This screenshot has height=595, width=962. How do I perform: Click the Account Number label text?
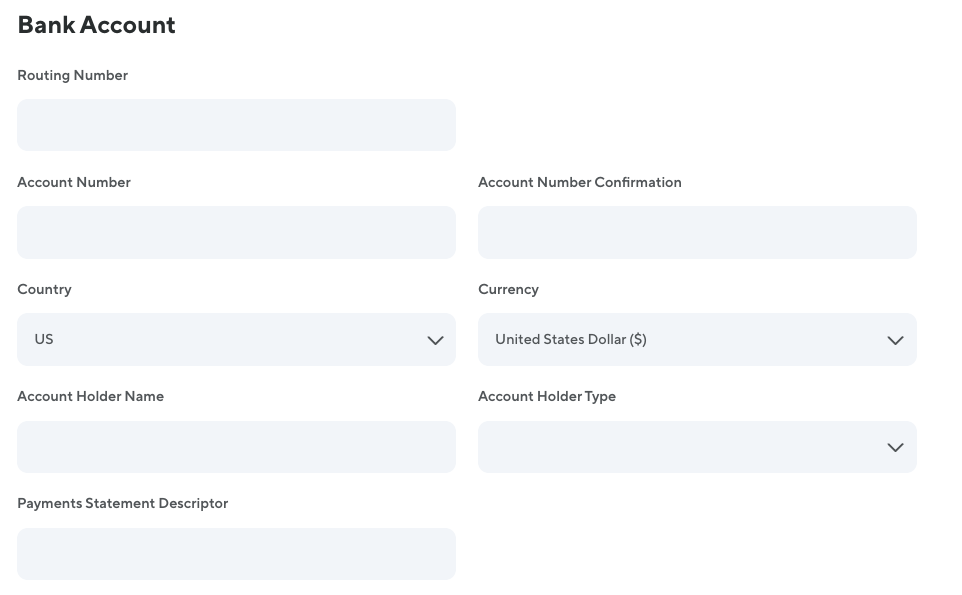point(74,182)
